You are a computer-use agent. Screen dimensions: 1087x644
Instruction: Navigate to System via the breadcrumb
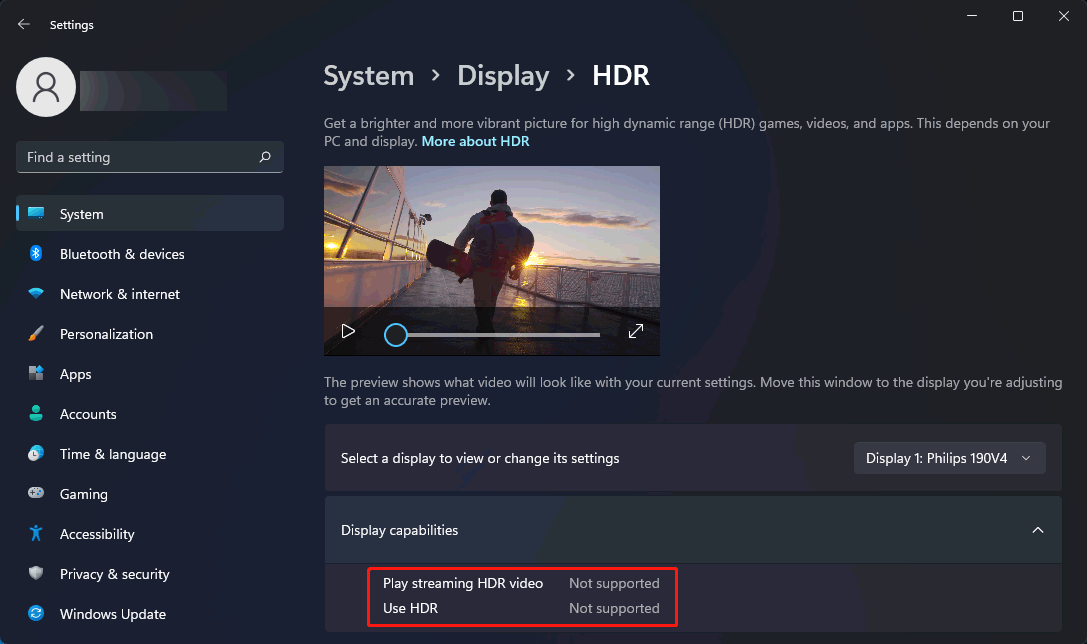pyautogui.click(x=368, y=75)
